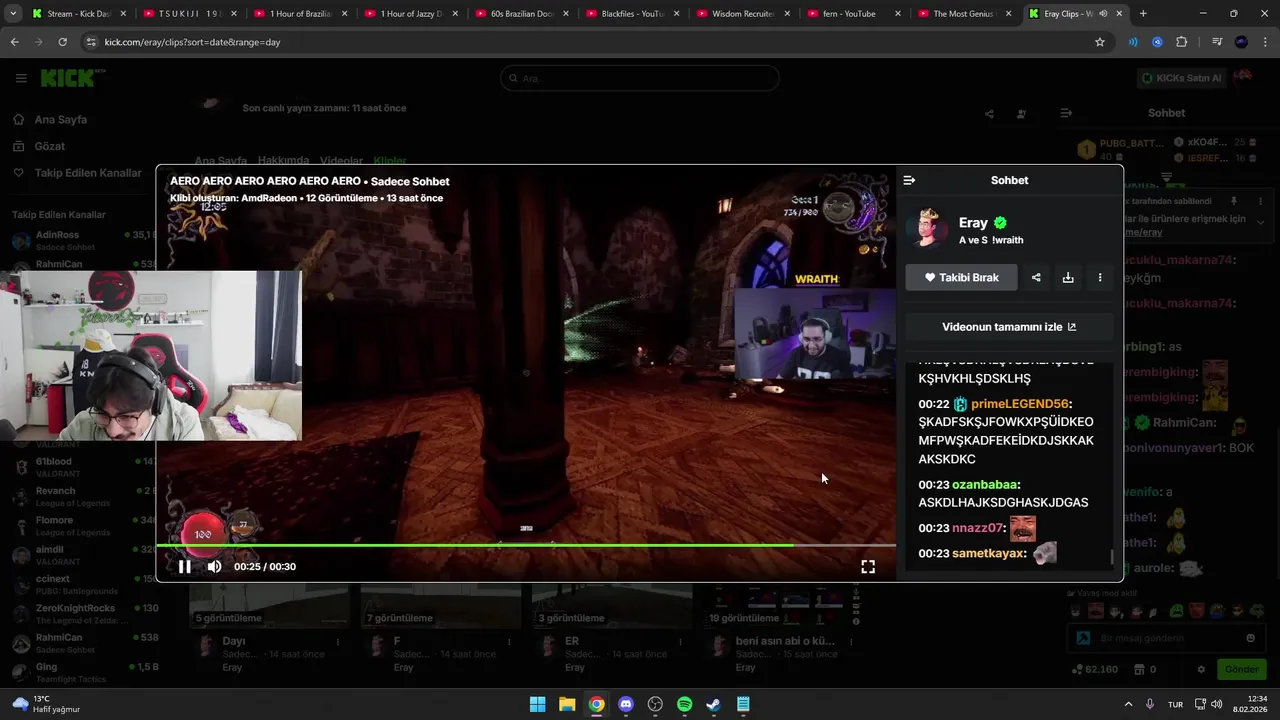
Task: Open a new browser tab
Action: tap(1143, 14)
